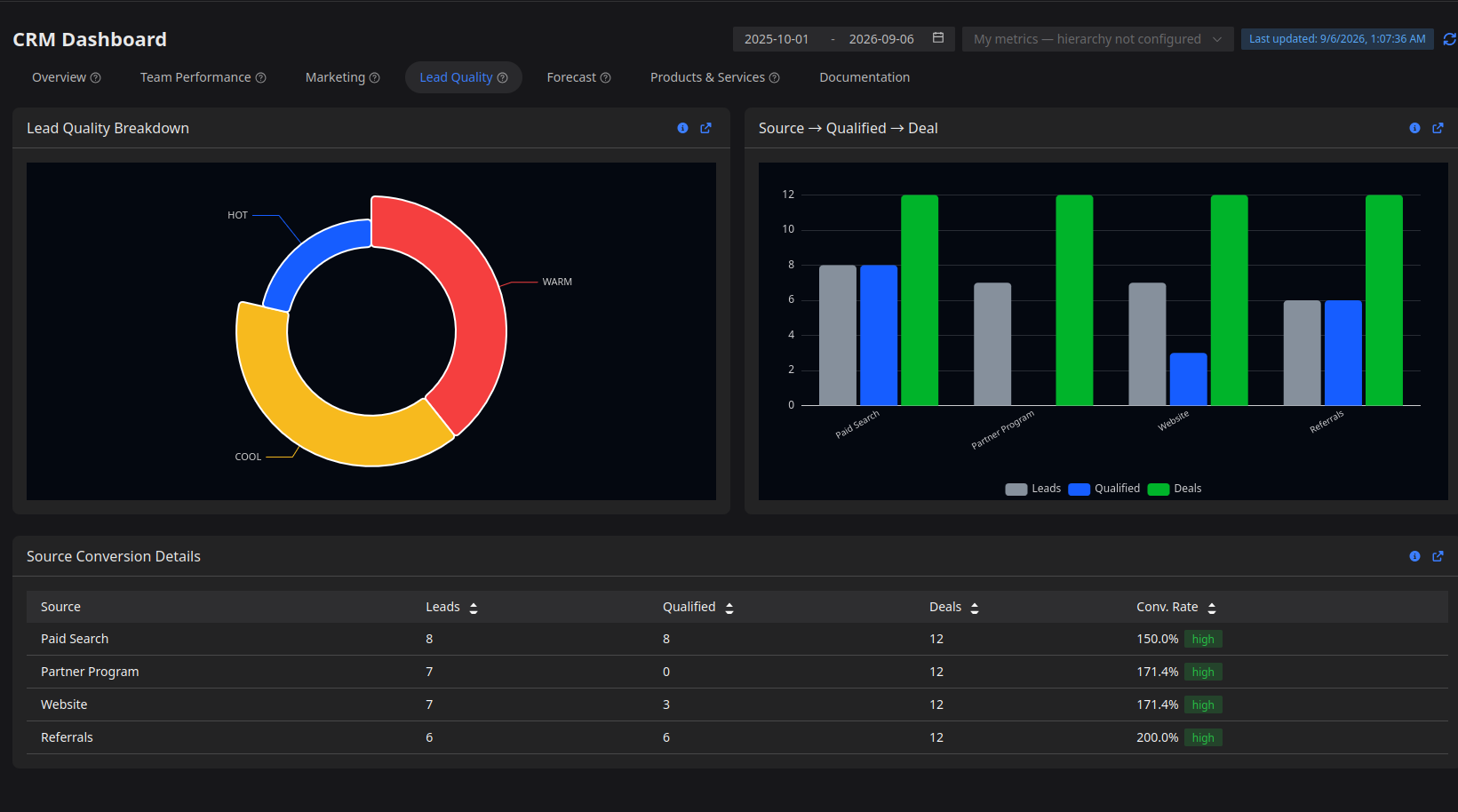Click help icon beside Products & Services tab

(774, 78)
